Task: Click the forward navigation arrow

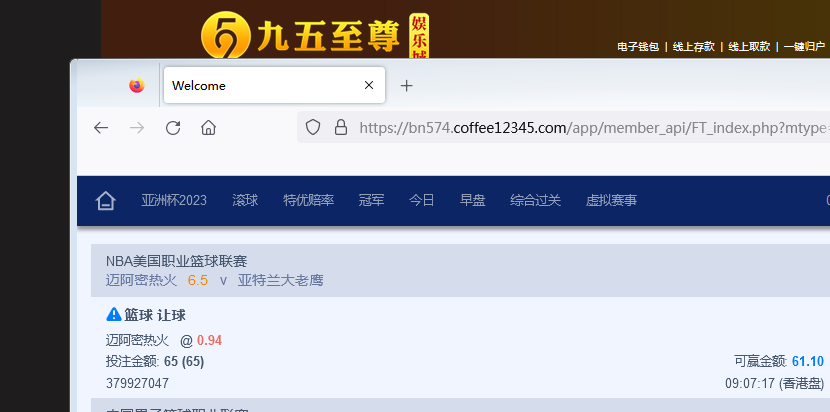Action: [x=137, y=128]
